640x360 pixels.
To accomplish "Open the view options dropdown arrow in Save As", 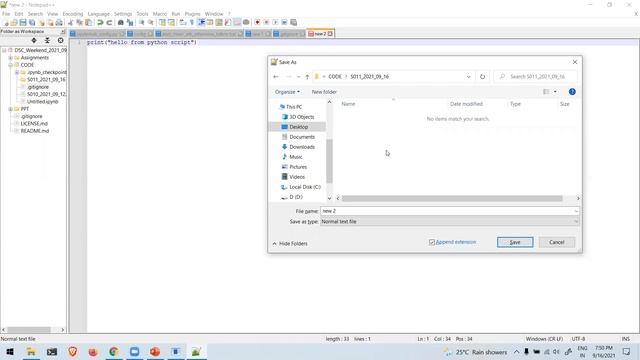I will [555, 92].
